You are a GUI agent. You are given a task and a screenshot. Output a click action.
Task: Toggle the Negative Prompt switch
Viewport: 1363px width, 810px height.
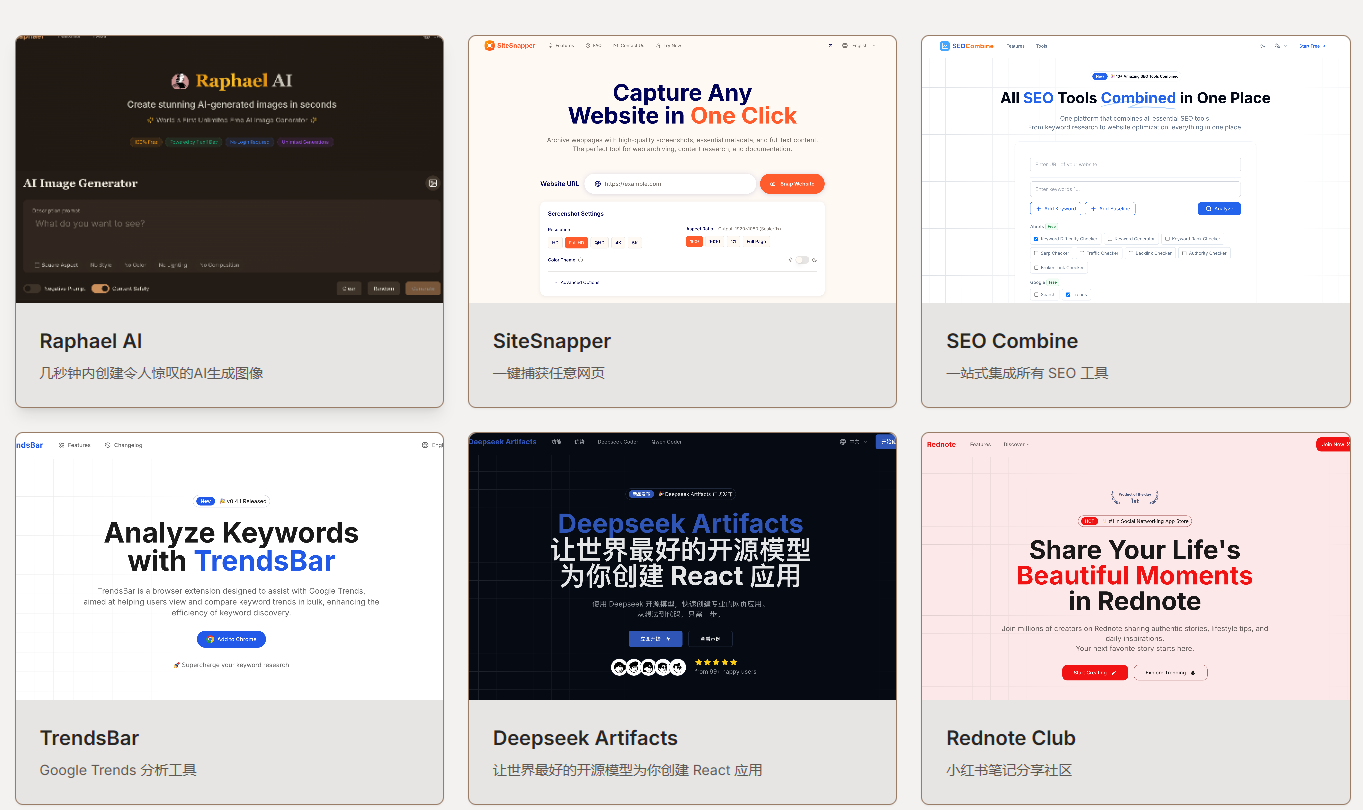tap(33, 288)
